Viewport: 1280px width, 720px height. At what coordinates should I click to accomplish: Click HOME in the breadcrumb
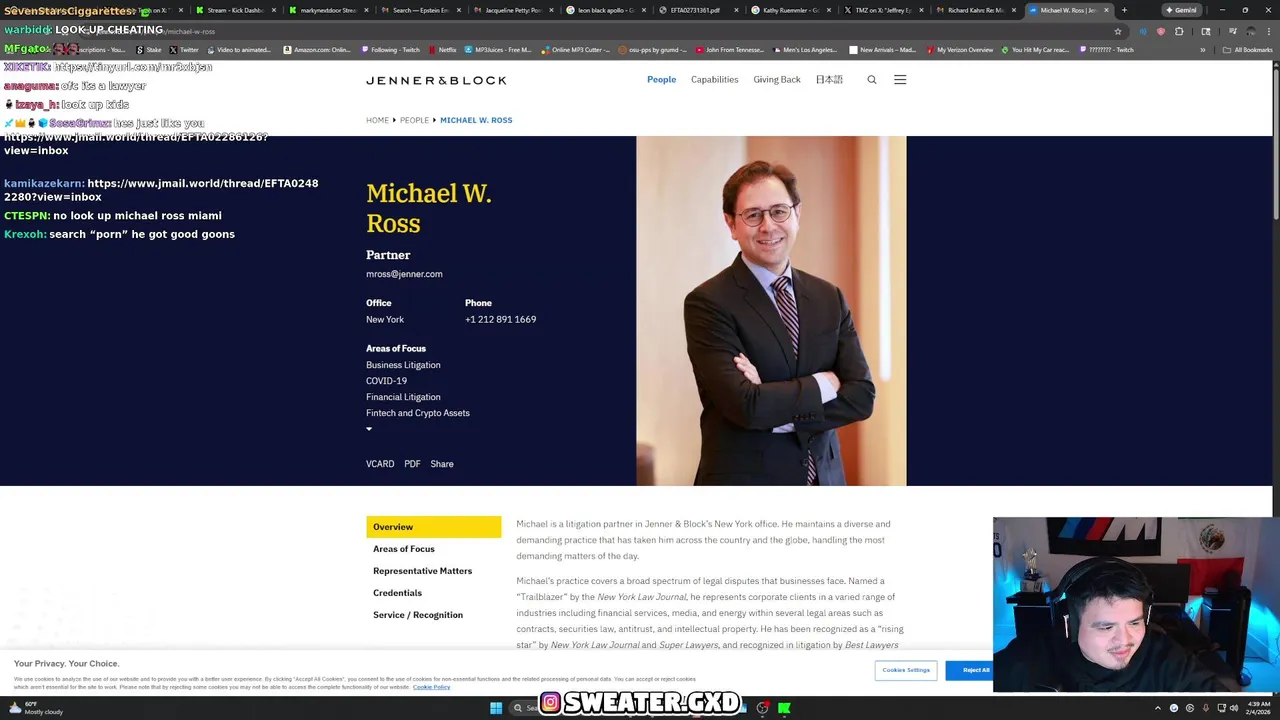377,120
